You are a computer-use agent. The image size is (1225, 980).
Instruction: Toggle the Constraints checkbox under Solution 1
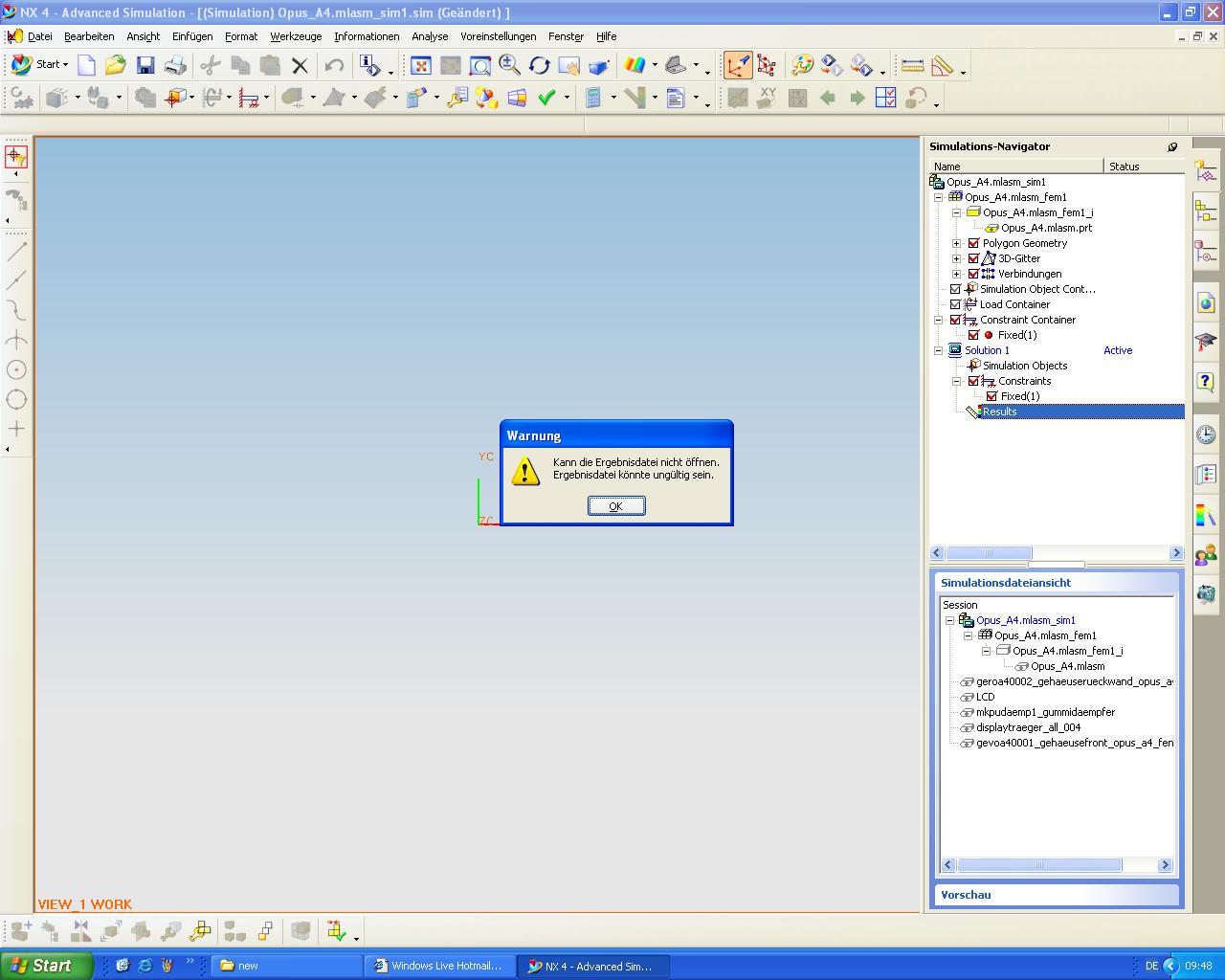click(x=973, y=381)
